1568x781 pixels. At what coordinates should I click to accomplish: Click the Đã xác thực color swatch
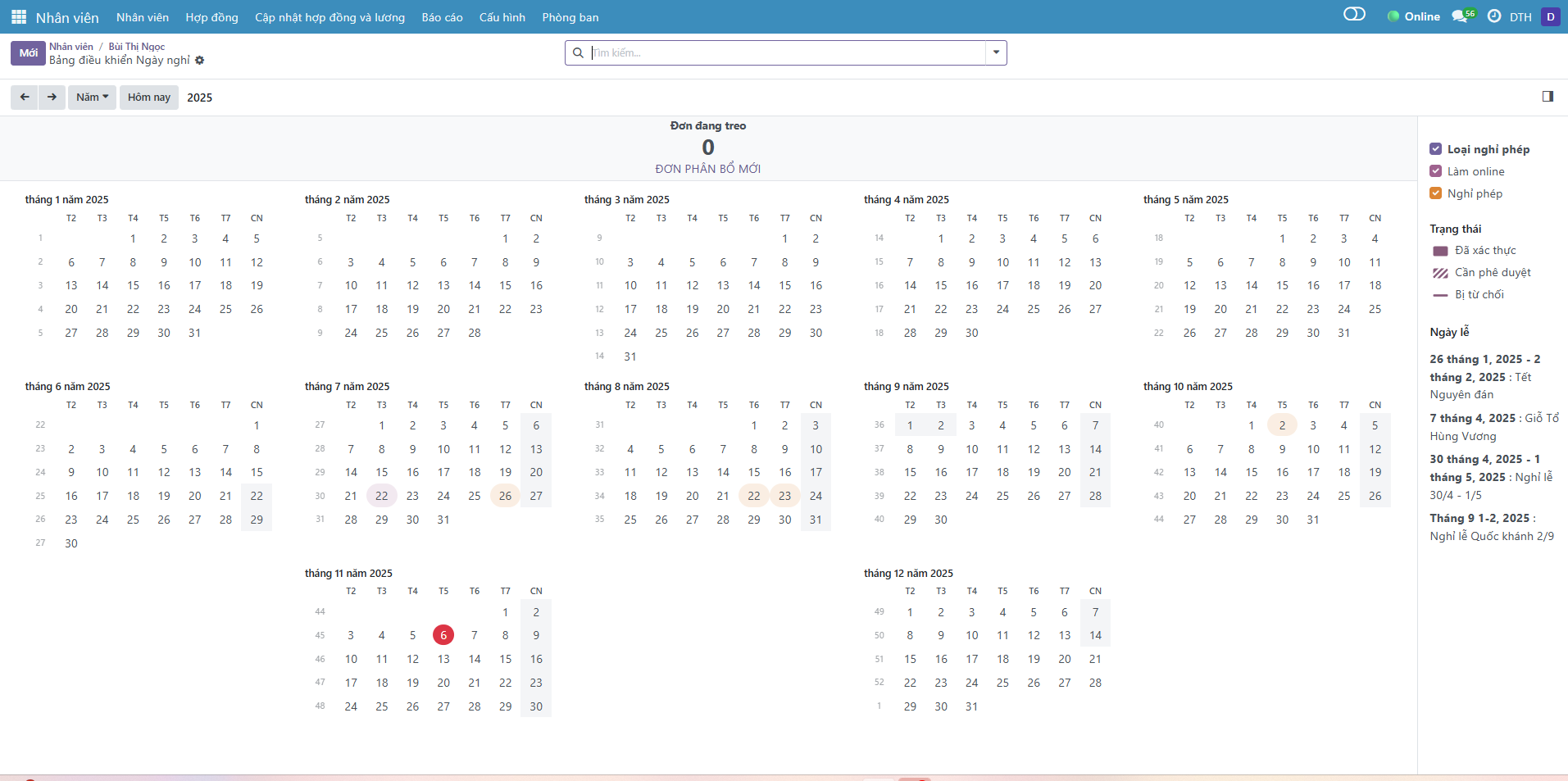coord(1440,251)
